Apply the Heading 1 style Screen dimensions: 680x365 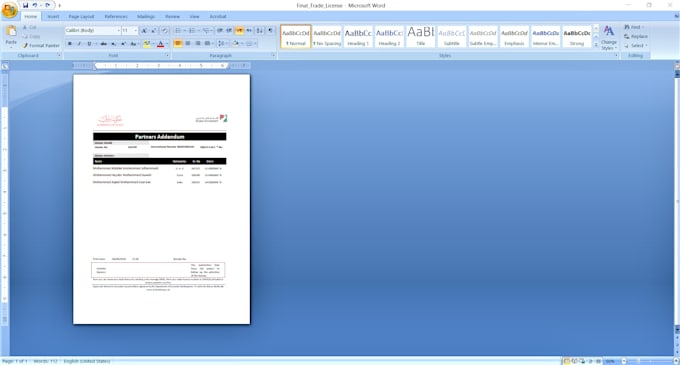pyautogui.click(x=358, y=36)
